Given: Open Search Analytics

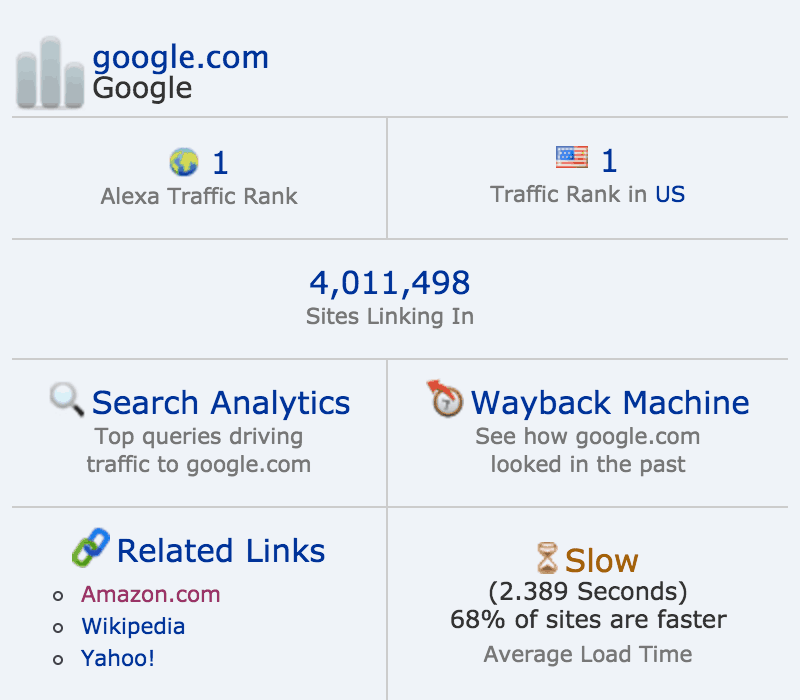Looking at the screenshot, I should tap(221, 403).
